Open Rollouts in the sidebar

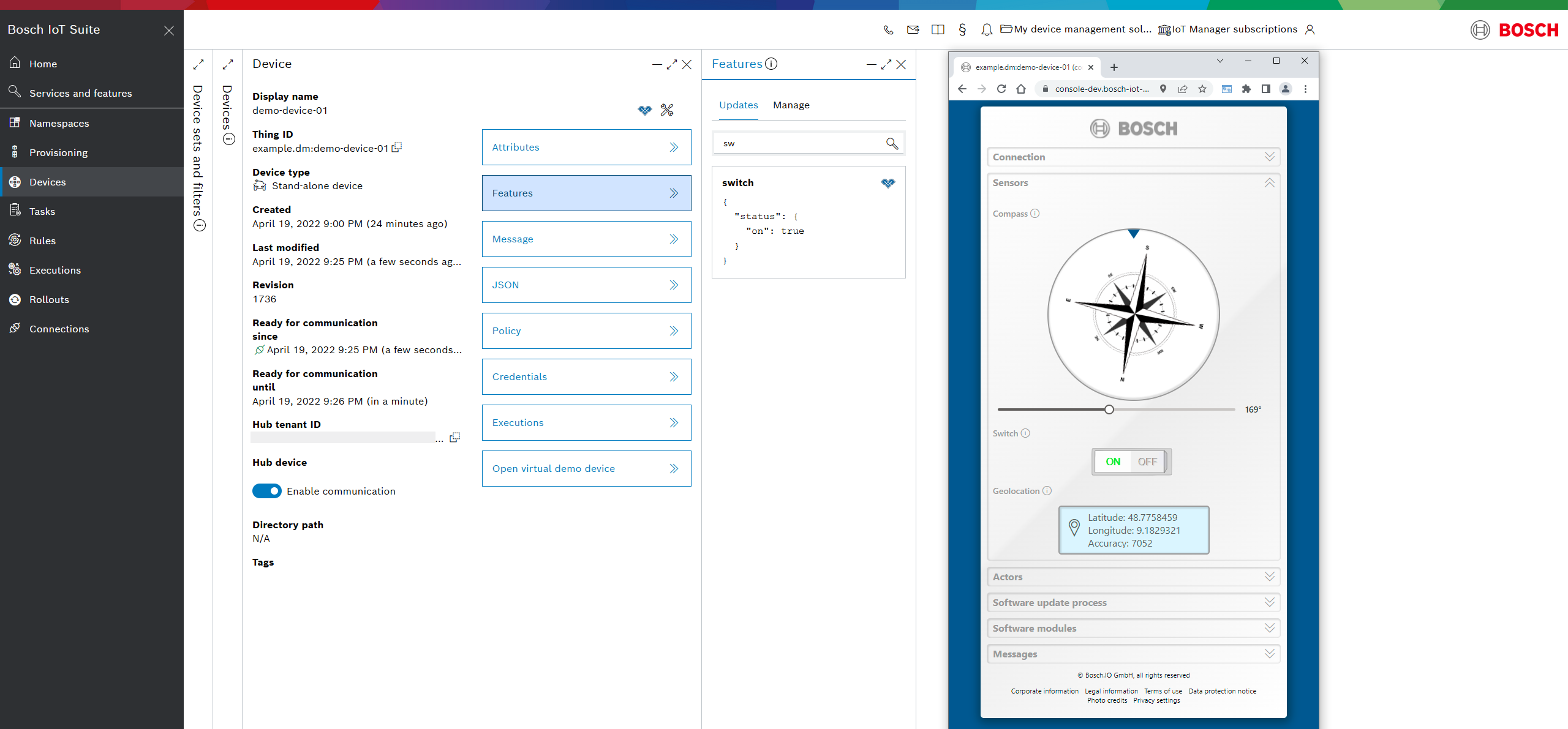92,299
